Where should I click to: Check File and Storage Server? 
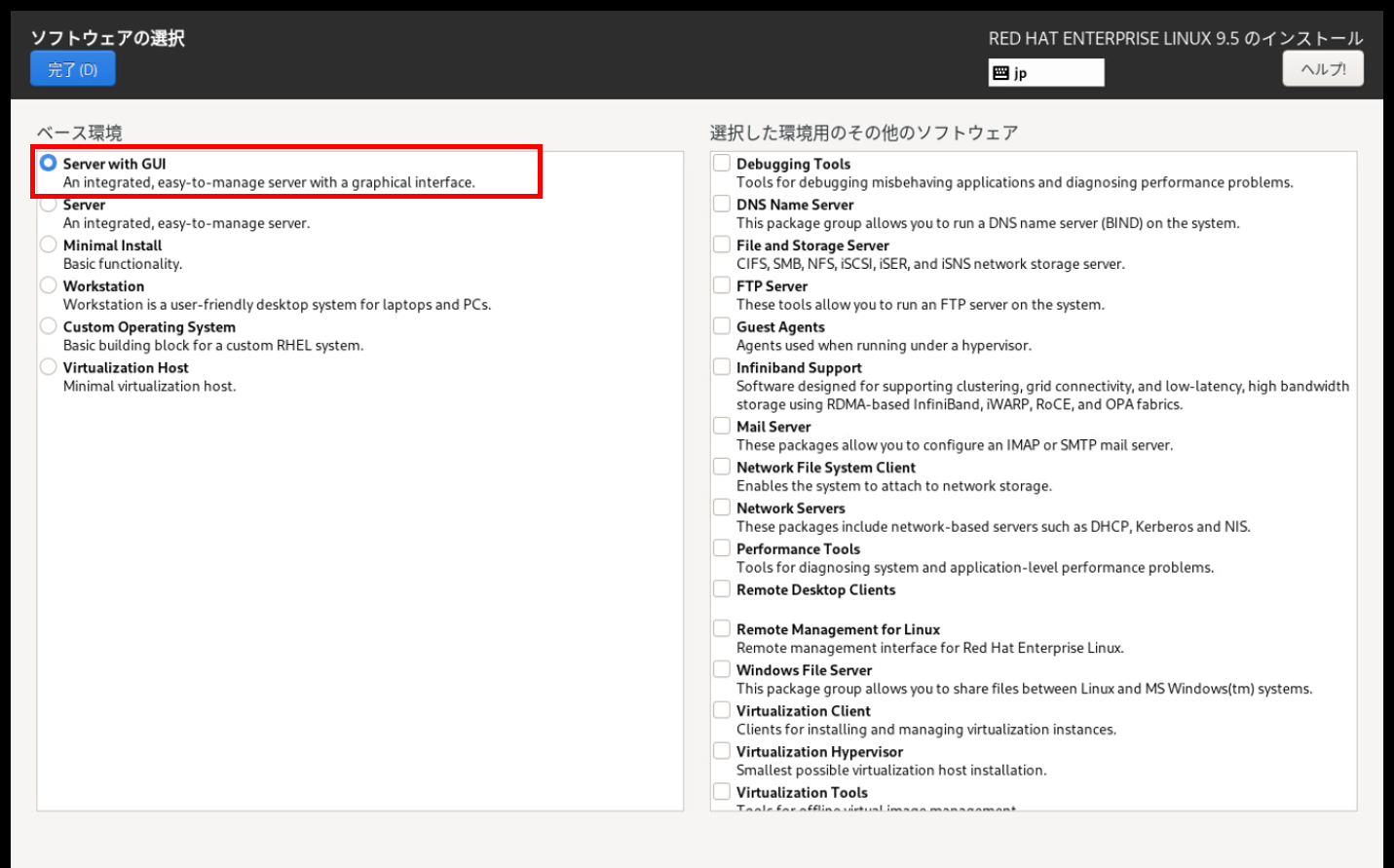point(721,244)
